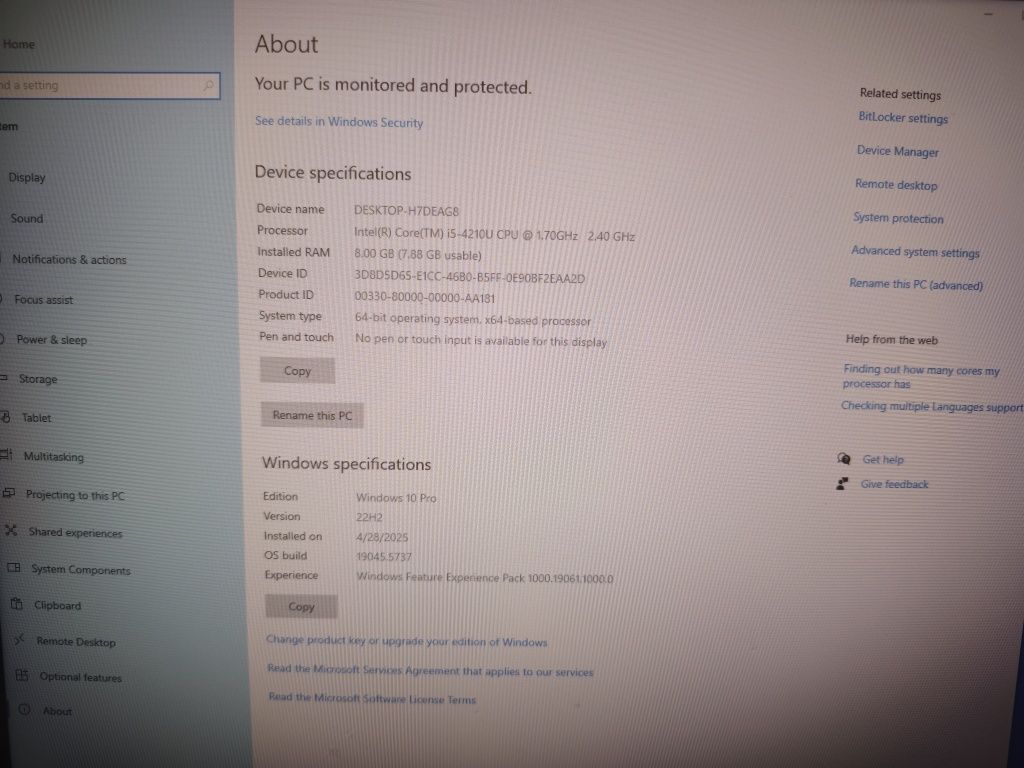Click the Remote Desktop sidebar icon
Image resolution: width=1024 pixels, height=768 pixels.
click(20, 639)
